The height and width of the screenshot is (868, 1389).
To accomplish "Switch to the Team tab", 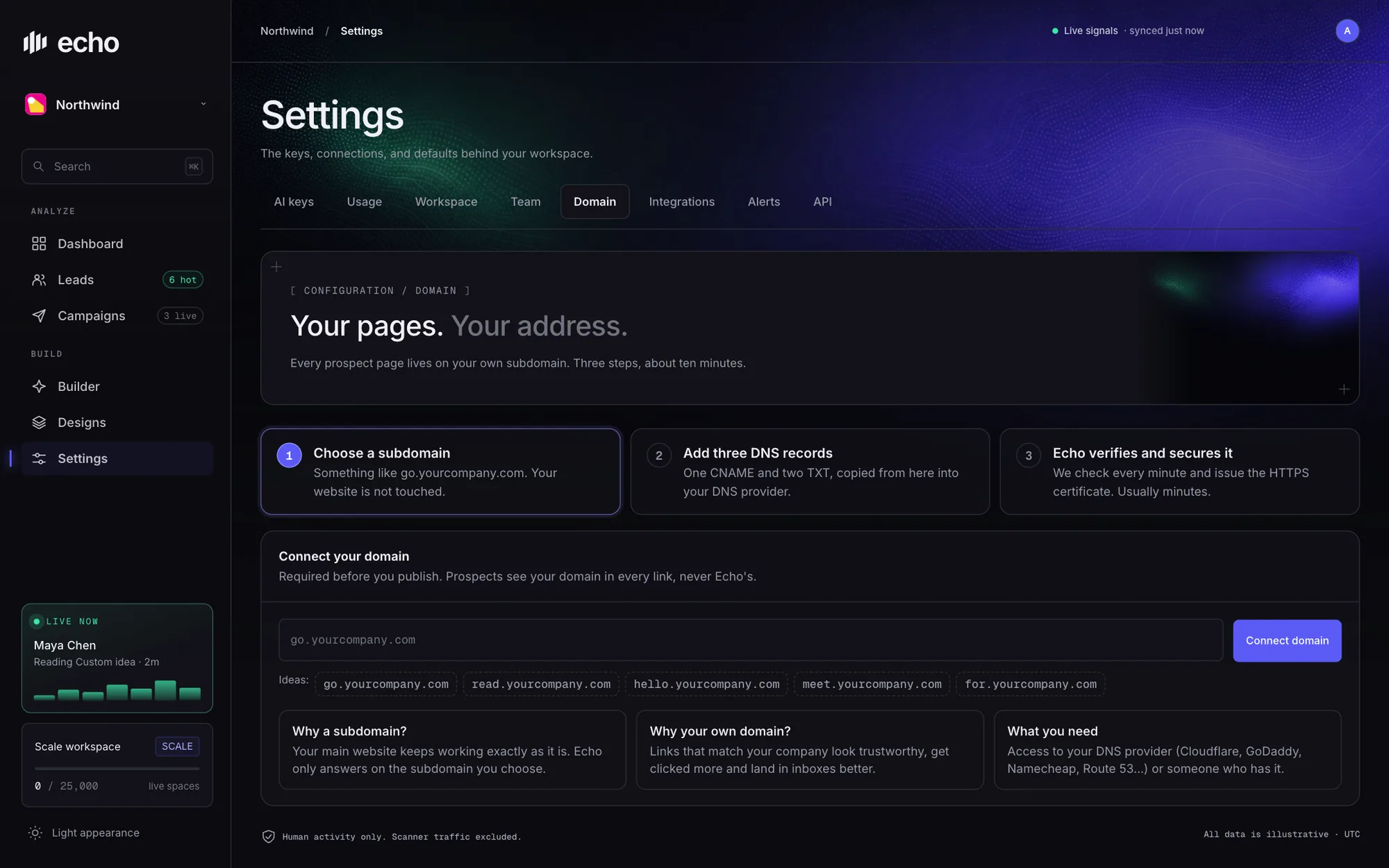I will [x=526, y=201].
